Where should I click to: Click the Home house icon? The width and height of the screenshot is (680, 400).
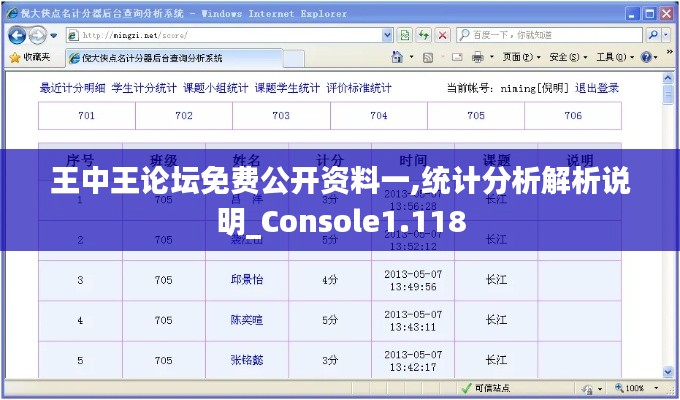click(x=397, y=57)
